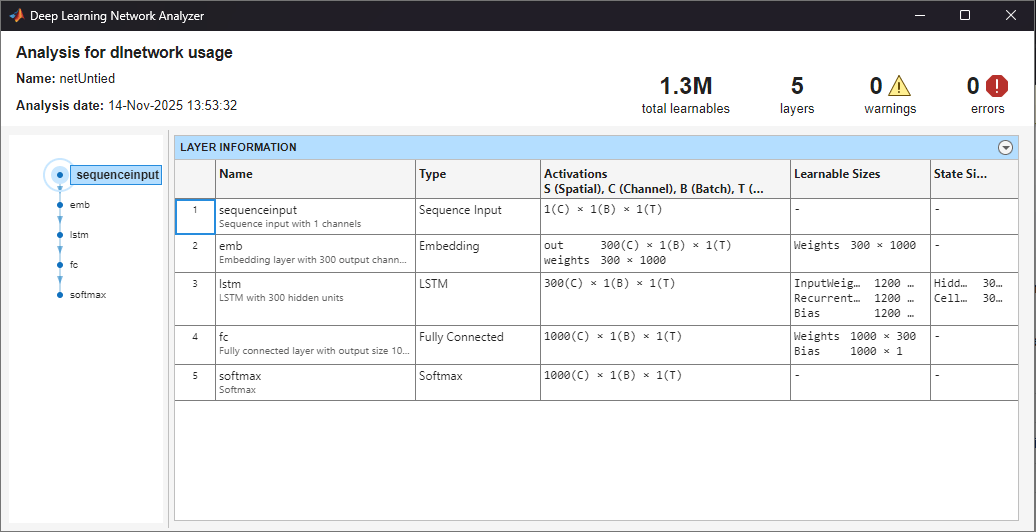Click the 1.3M total learnables value
Screen dimensions: 1036x532
coord(685,86)
